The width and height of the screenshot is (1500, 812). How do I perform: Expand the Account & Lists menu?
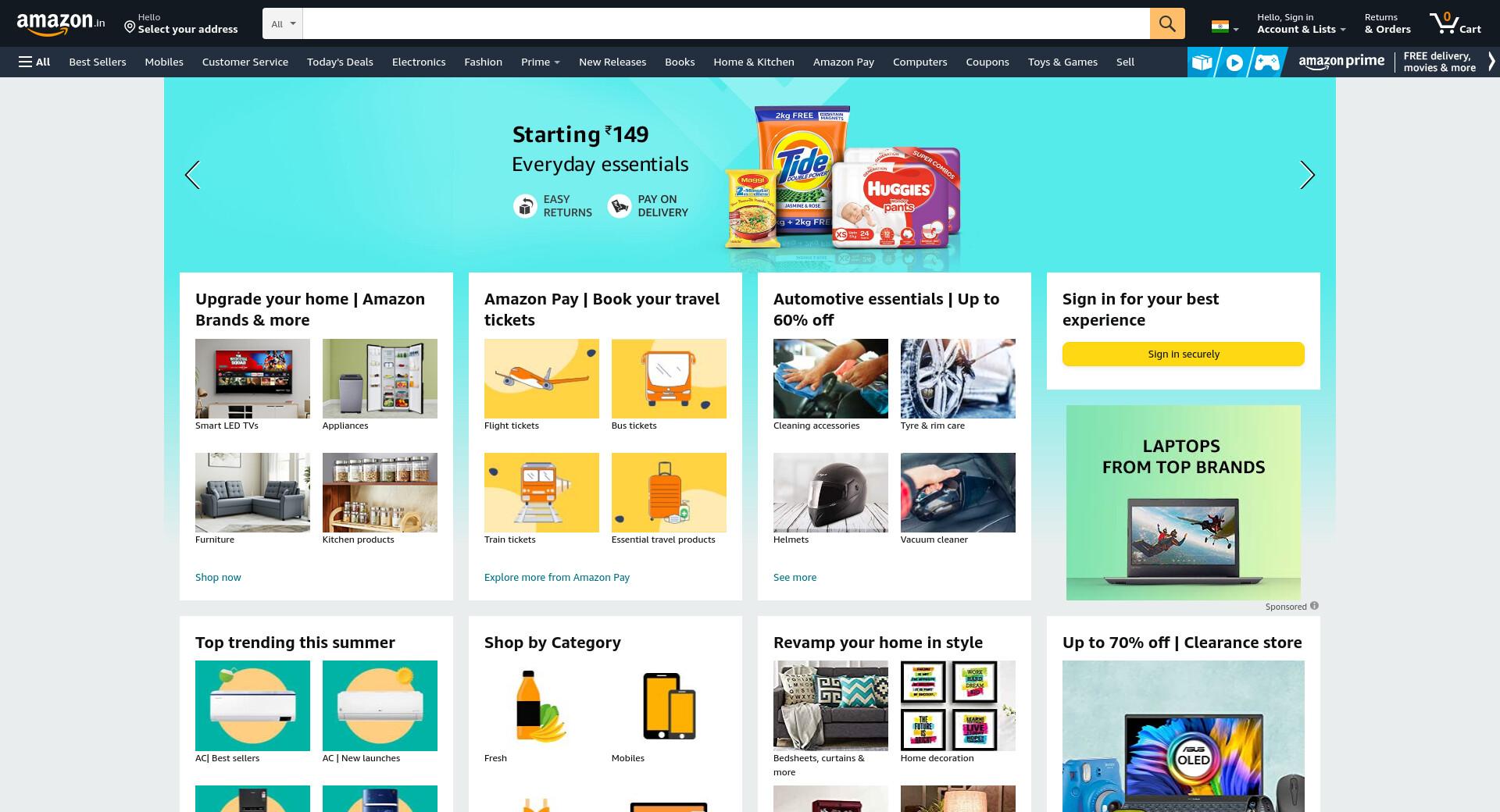(1301, 23)
